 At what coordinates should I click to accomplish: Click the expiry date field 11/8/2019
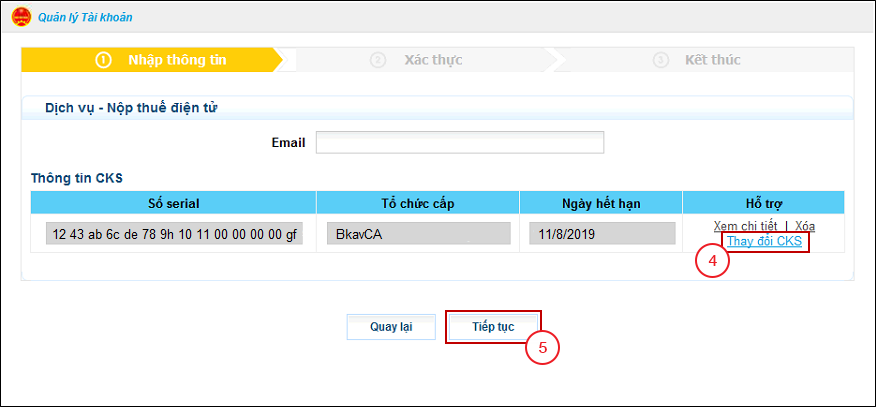[x=601, y=234]
